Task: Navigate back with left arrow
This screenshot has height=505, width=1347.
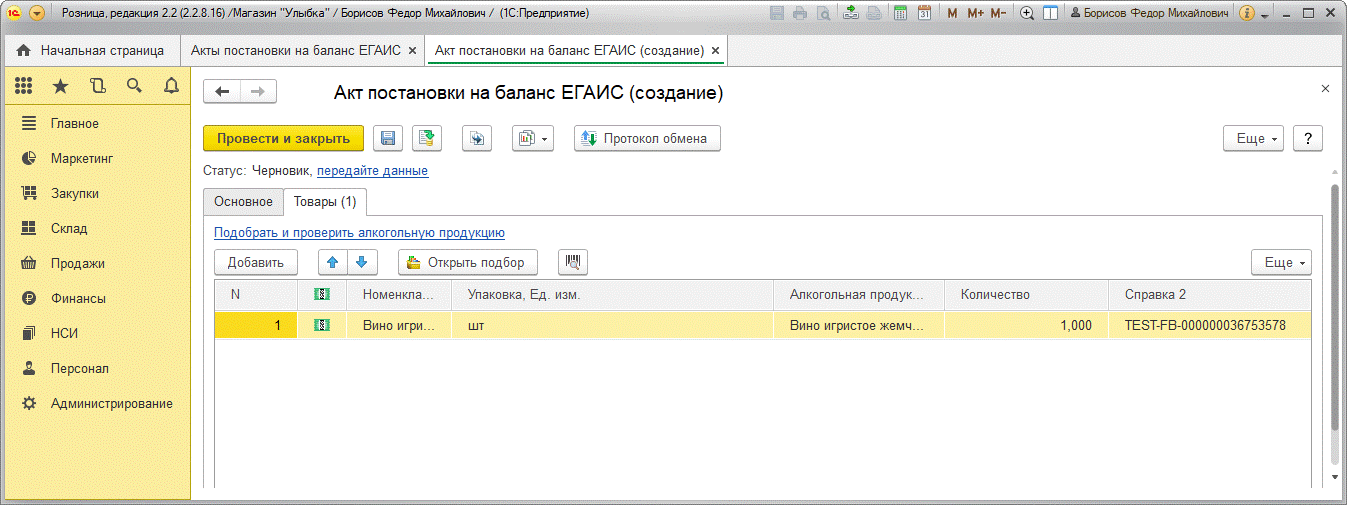Action: click(x=222, y=92)
